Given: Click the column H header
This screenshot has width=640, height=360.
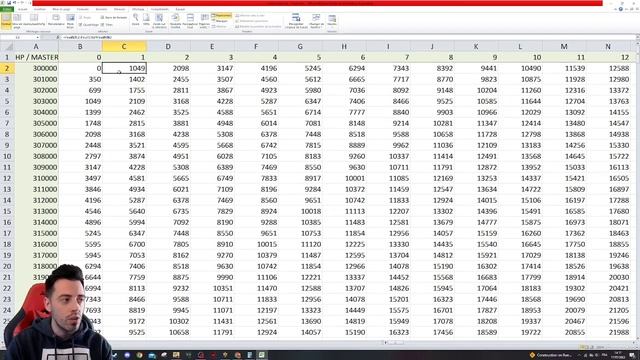Looking at the screenshot, I should pyautogui.click(x=344, y=47).
